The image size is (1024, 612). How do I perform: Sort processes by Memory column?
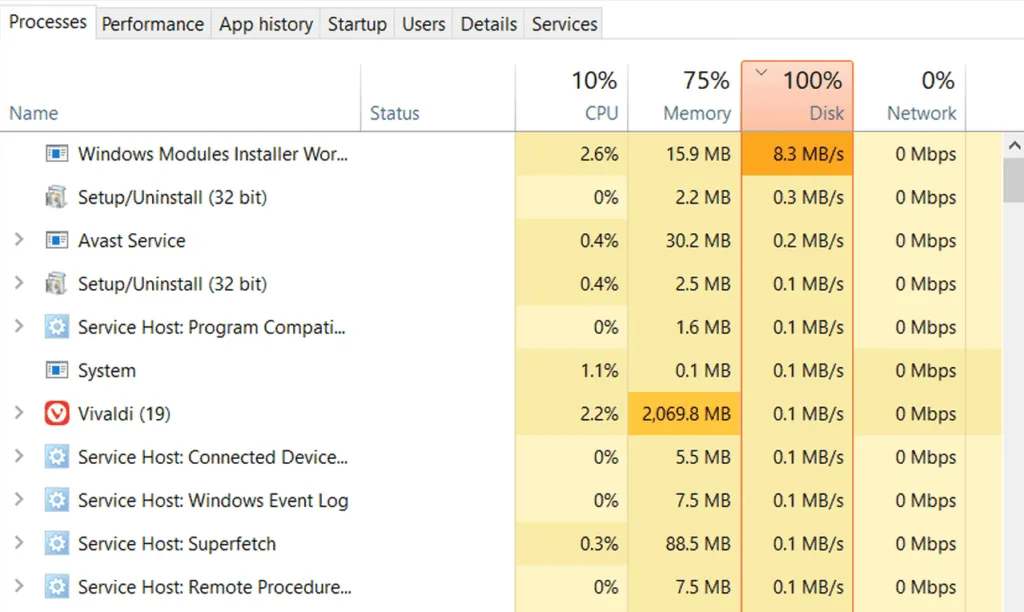coord(684,97)
